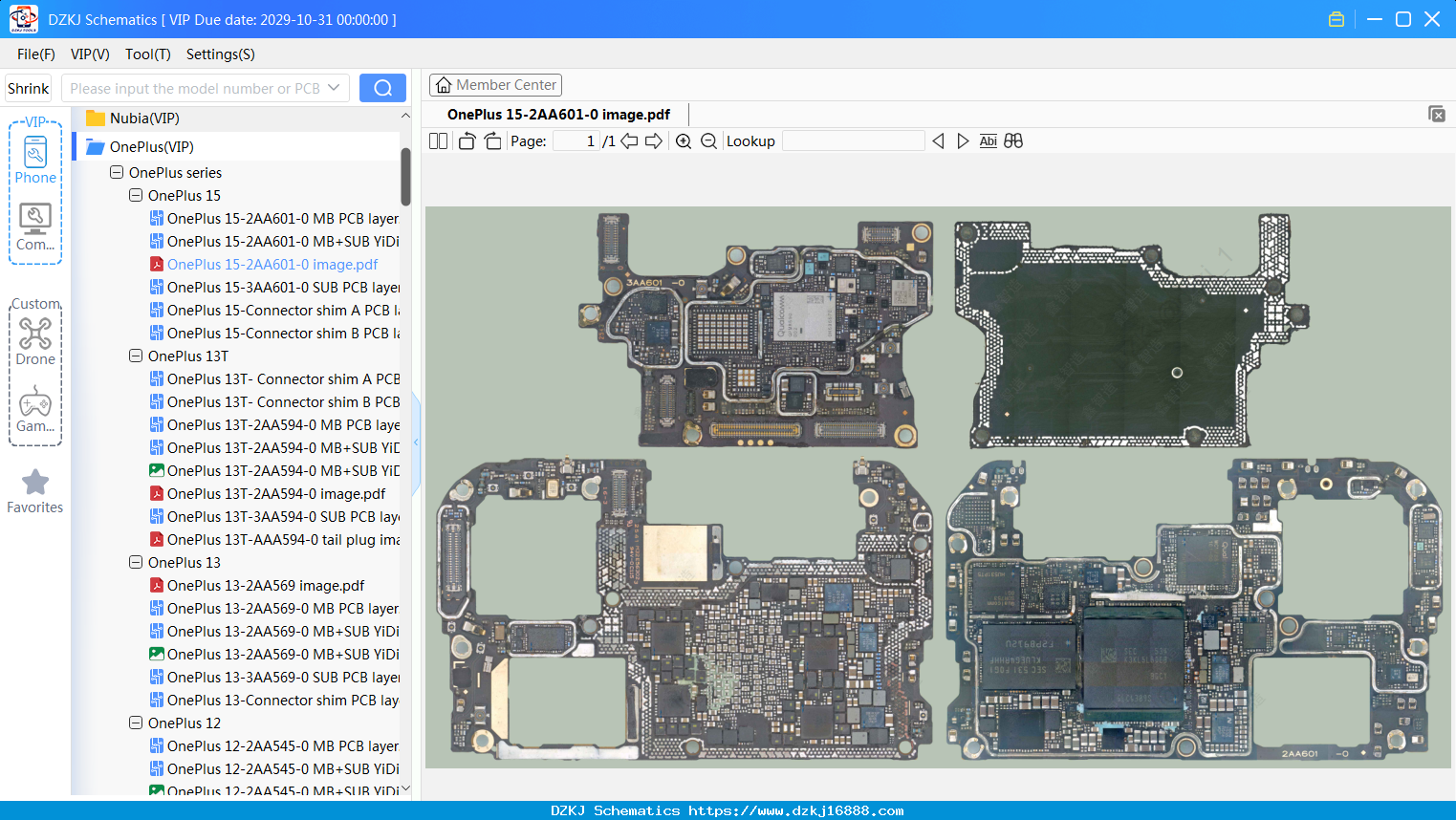Image resolution: width=1456 pixels, height=820 pixels.
Task: Click the Page number field
Action: (576, 141)
